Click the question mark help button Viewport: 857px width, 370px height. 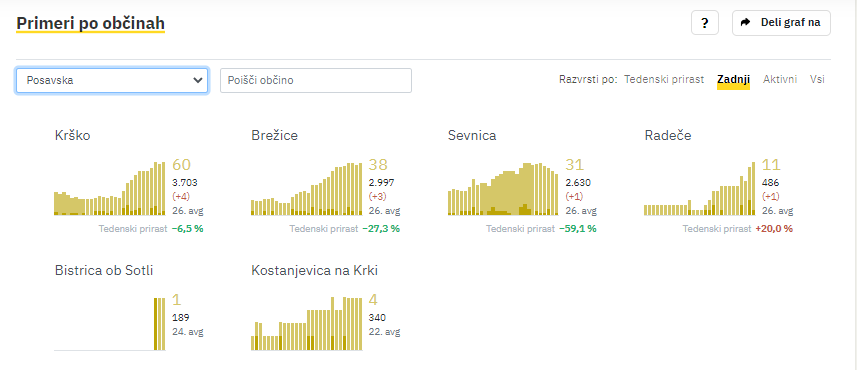point(705,23)
